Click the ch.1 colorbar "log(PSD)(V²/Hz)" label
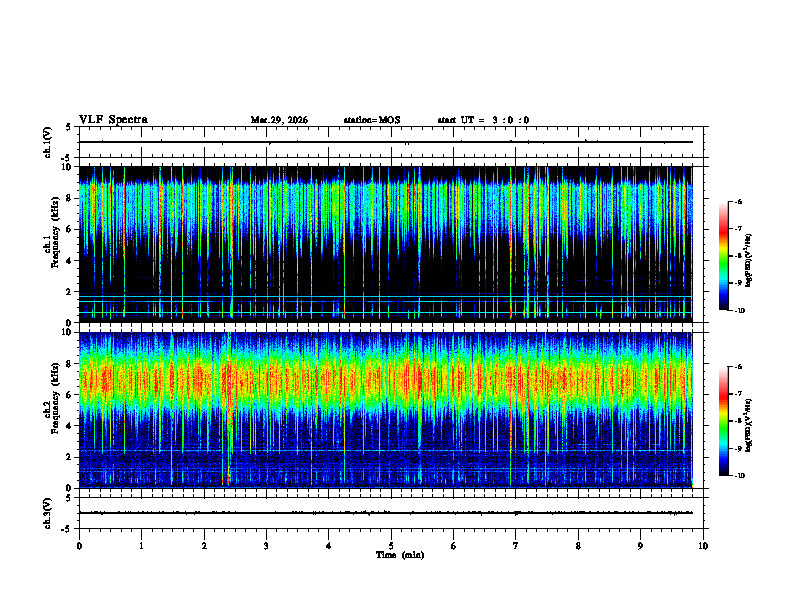 tap(748, 260)
